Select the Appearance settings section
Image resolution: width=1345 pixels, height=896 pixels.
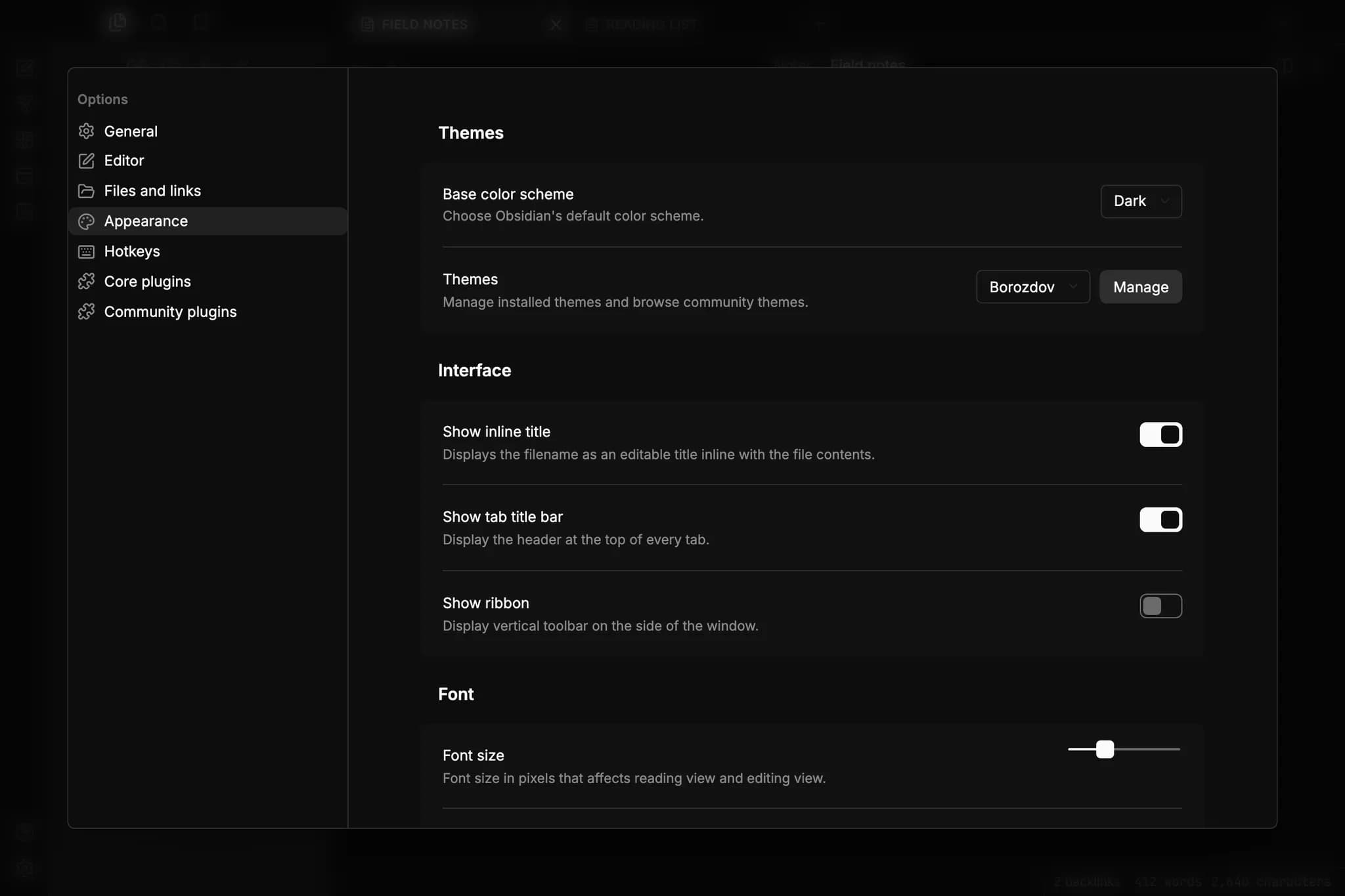[x=208, y=221]
